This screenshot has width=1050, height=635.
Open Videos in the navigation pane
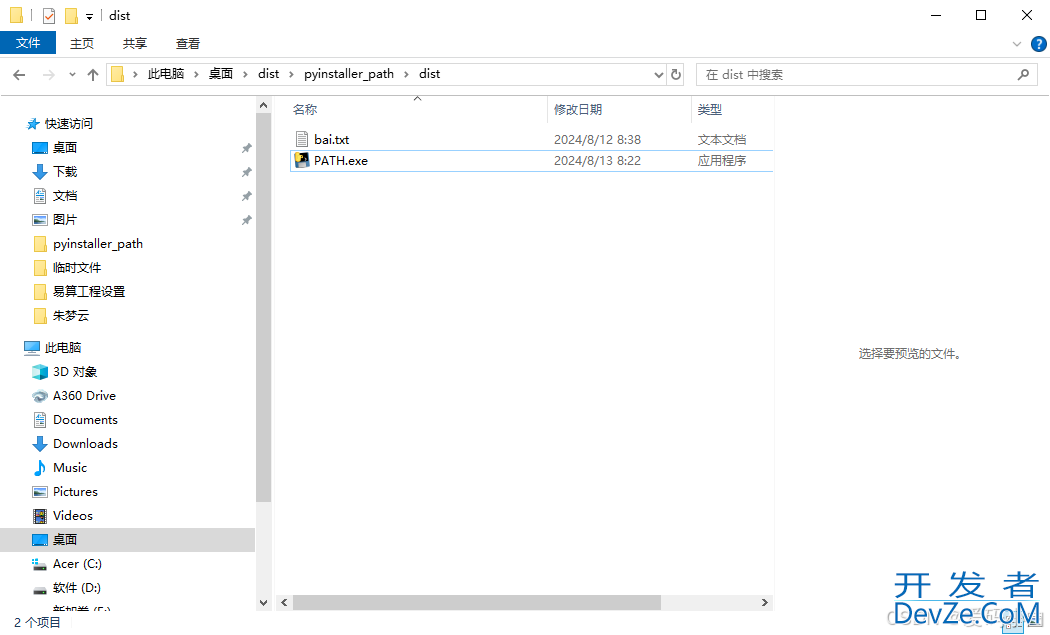tap(72, 516)
